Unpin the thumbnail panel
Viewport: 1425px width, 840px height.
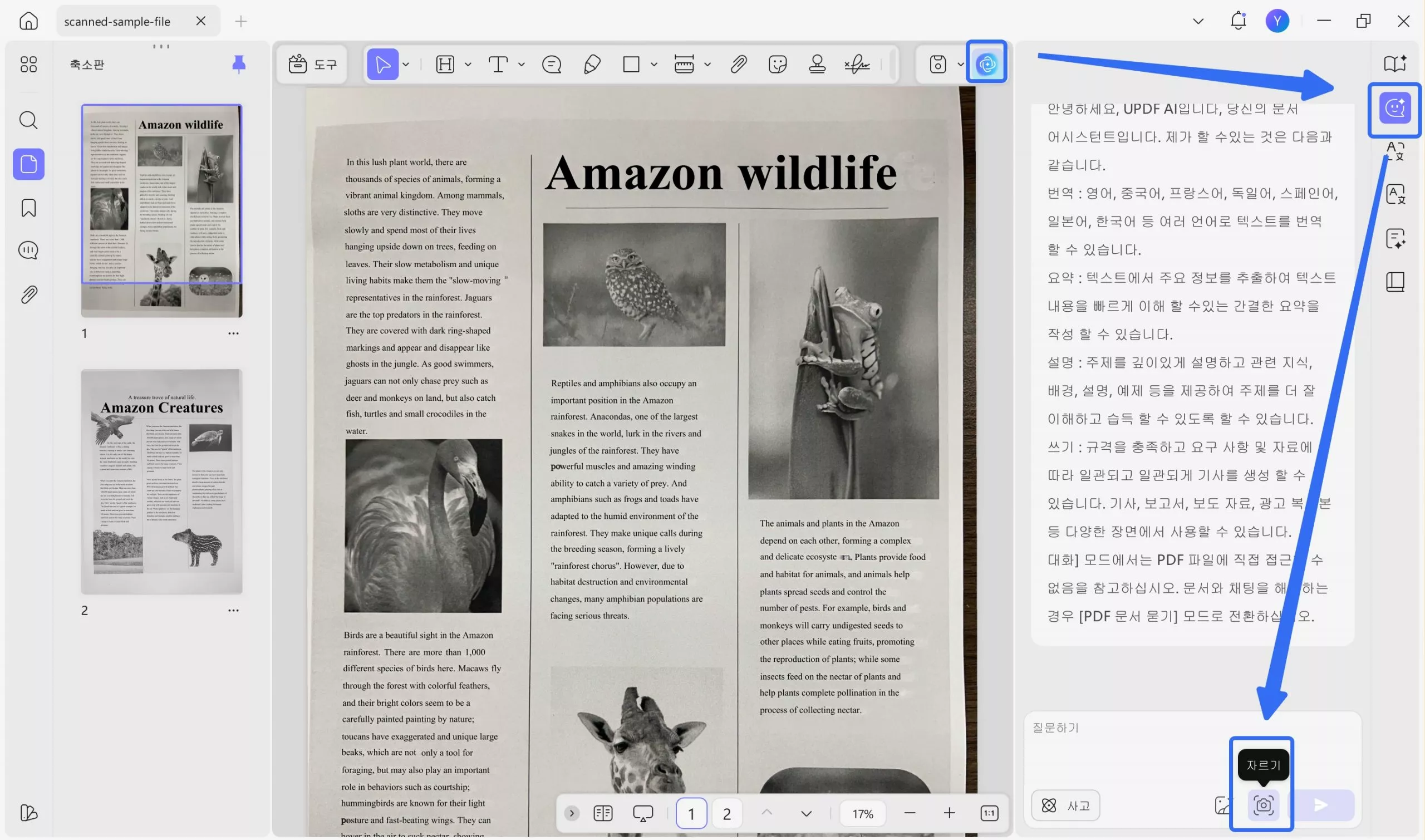pos(239,64)
